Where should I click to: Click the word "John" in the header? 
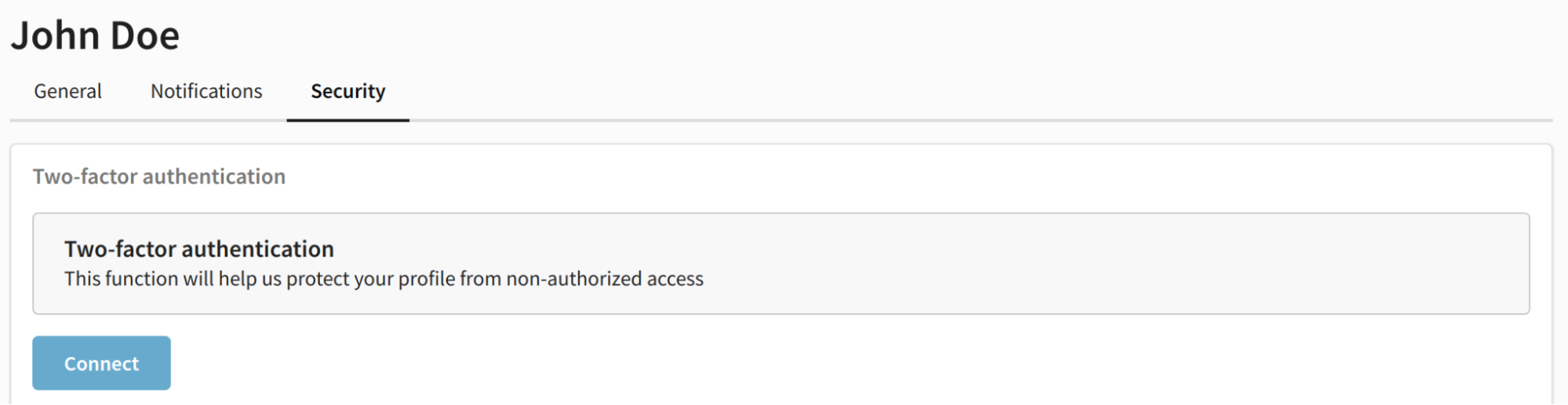click(55, 35)
